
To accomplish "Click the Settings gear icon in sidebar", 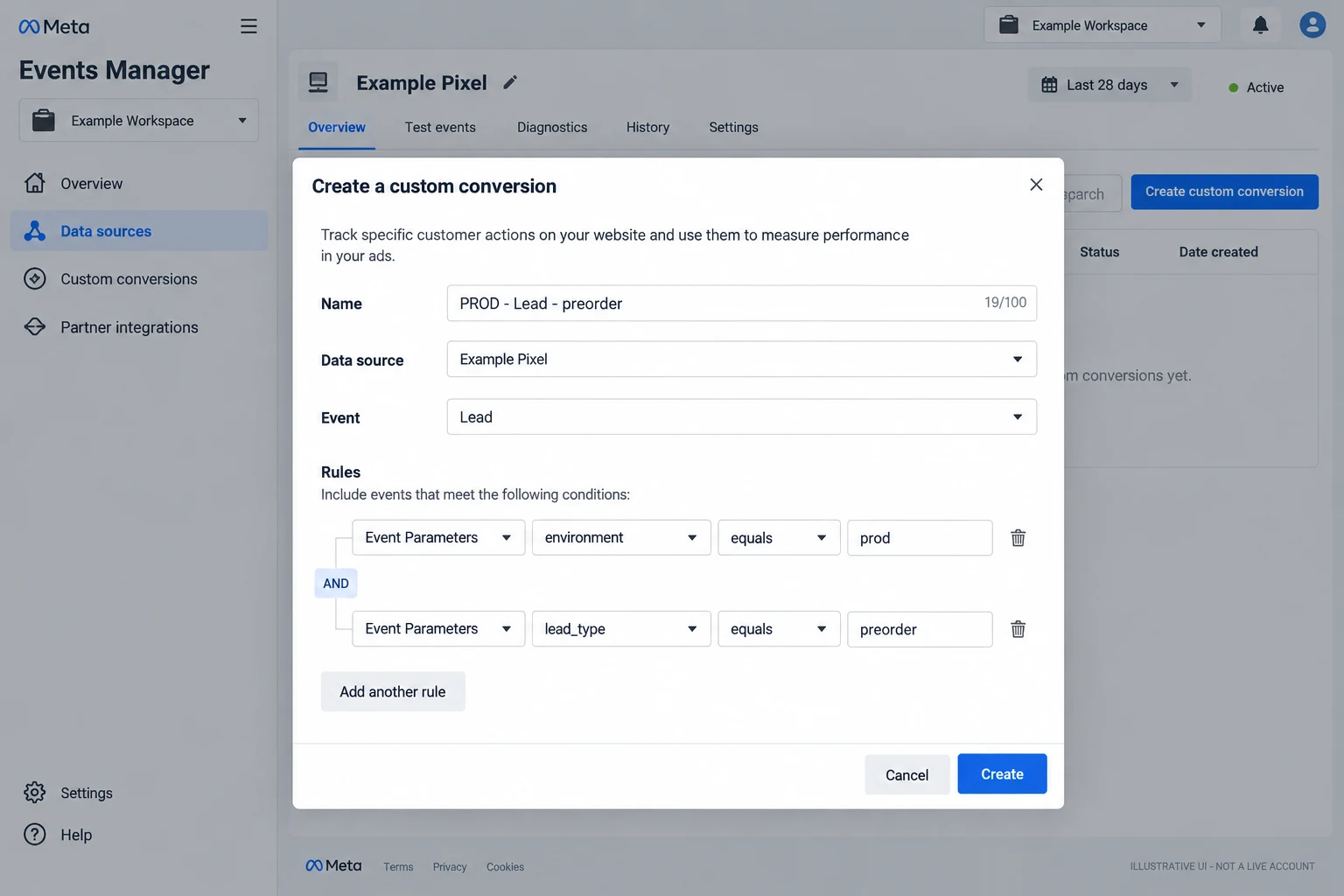I will [x=35, y=793].
